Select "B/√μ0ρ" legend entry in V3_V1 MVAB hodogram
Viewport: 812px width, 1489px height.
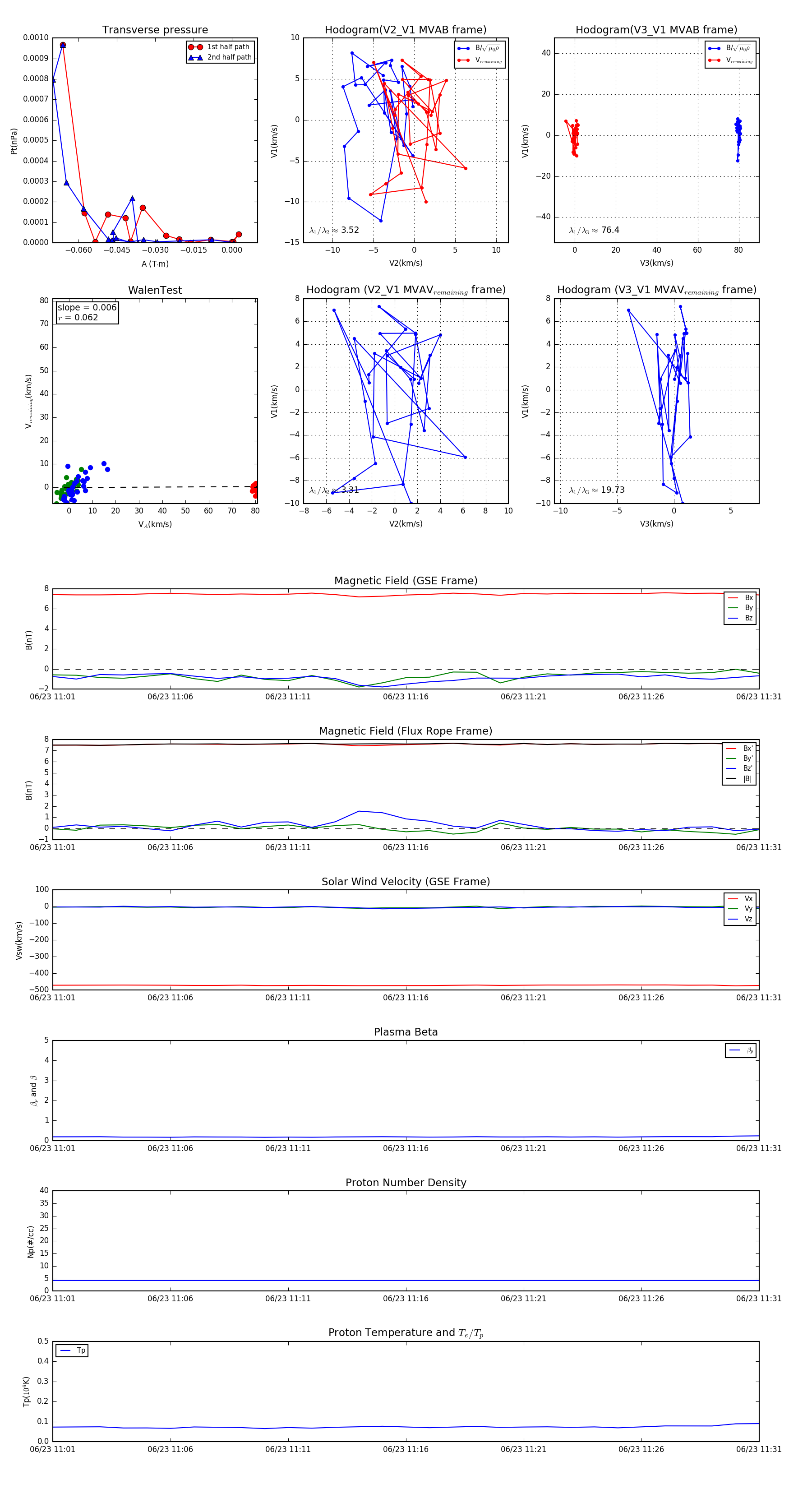pos(730,49)
